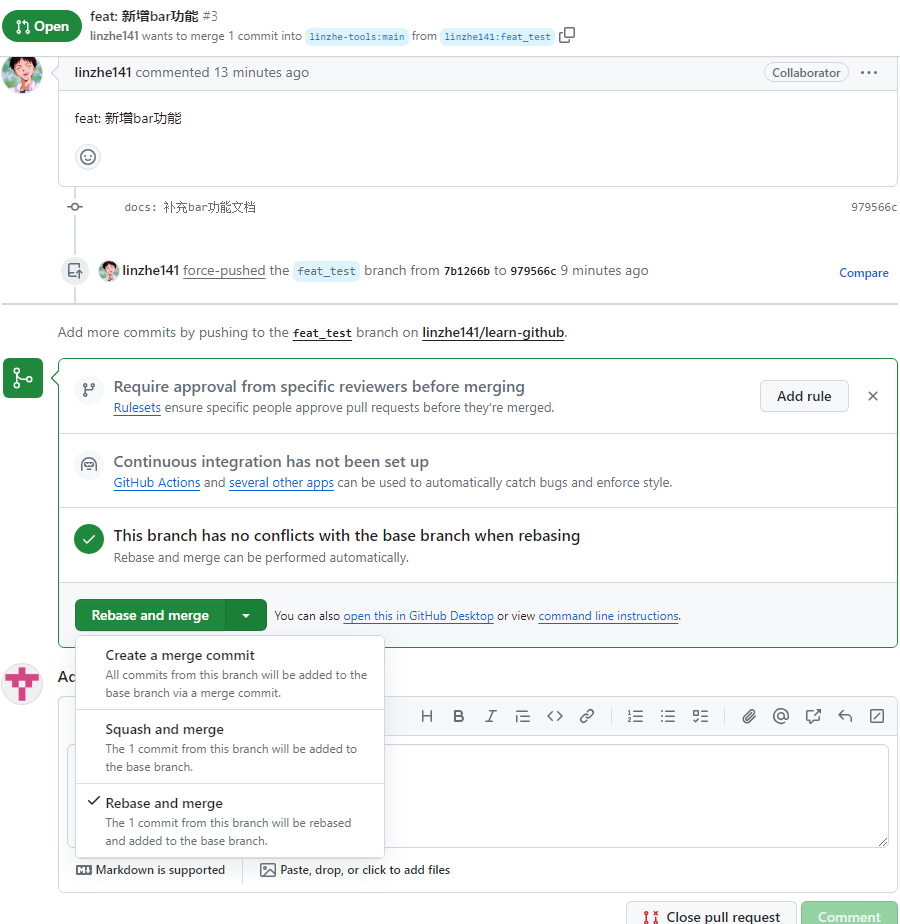Open the linzhe-tools:main base branch label
The height and width of the screenshot is (924, 900).
click(x=357, y=37)
